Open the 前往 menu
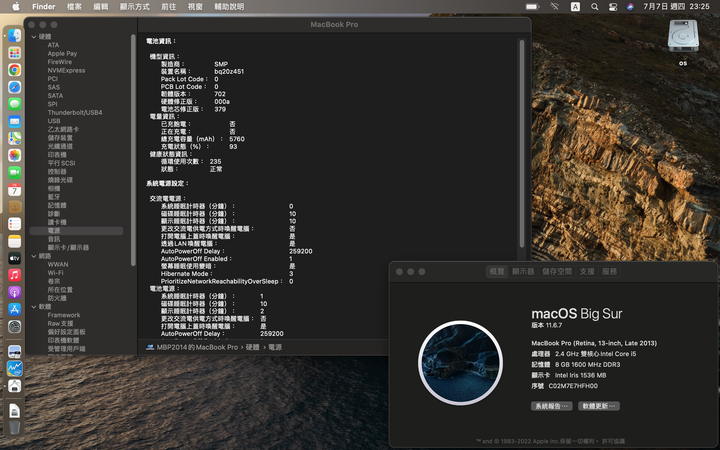The width and height of the screenshot is (720, 450). [169, 6]
